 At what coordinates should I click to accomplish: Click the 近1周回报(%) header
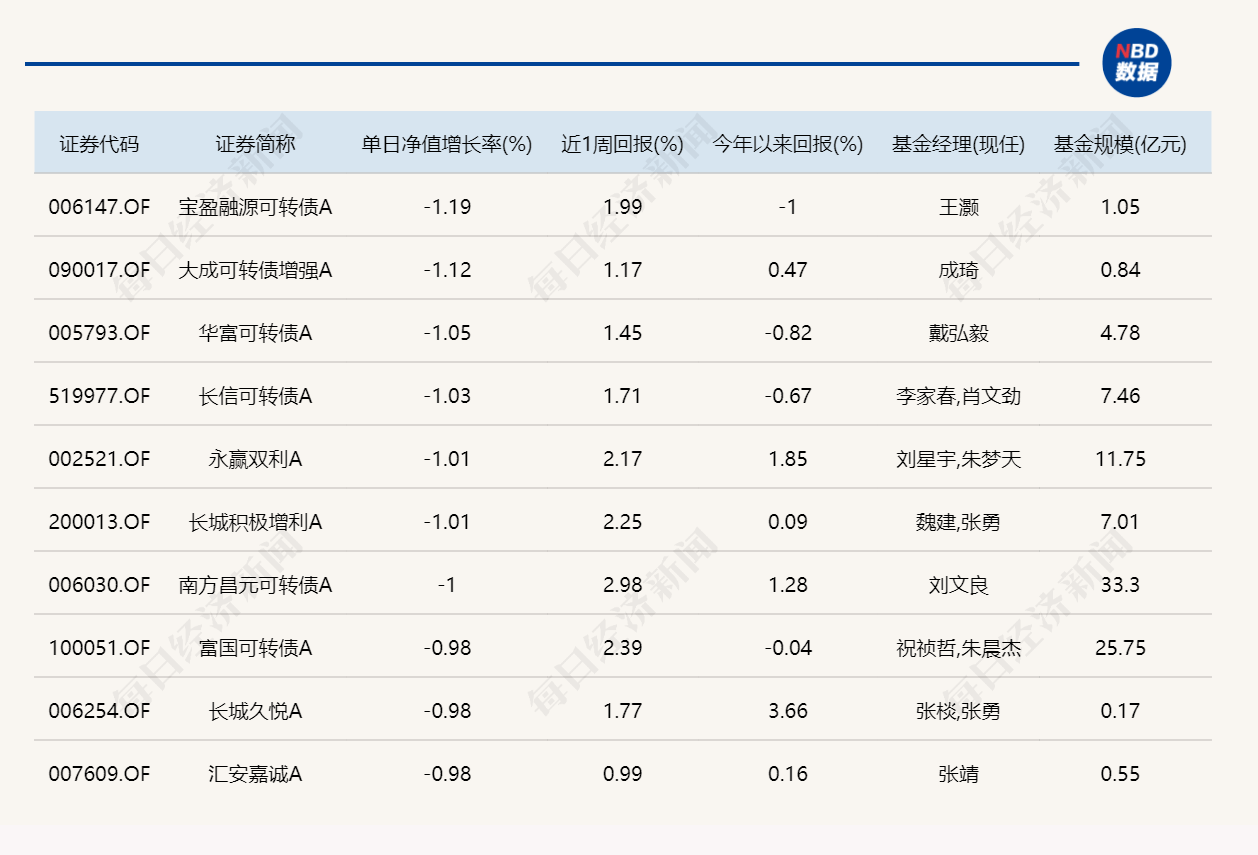[x=620, y=142]
